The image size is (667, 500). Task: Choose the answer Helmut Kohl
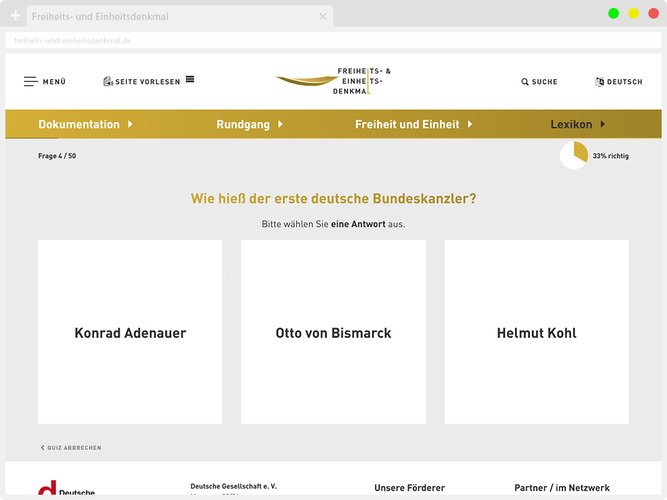(x=537, y=332)
